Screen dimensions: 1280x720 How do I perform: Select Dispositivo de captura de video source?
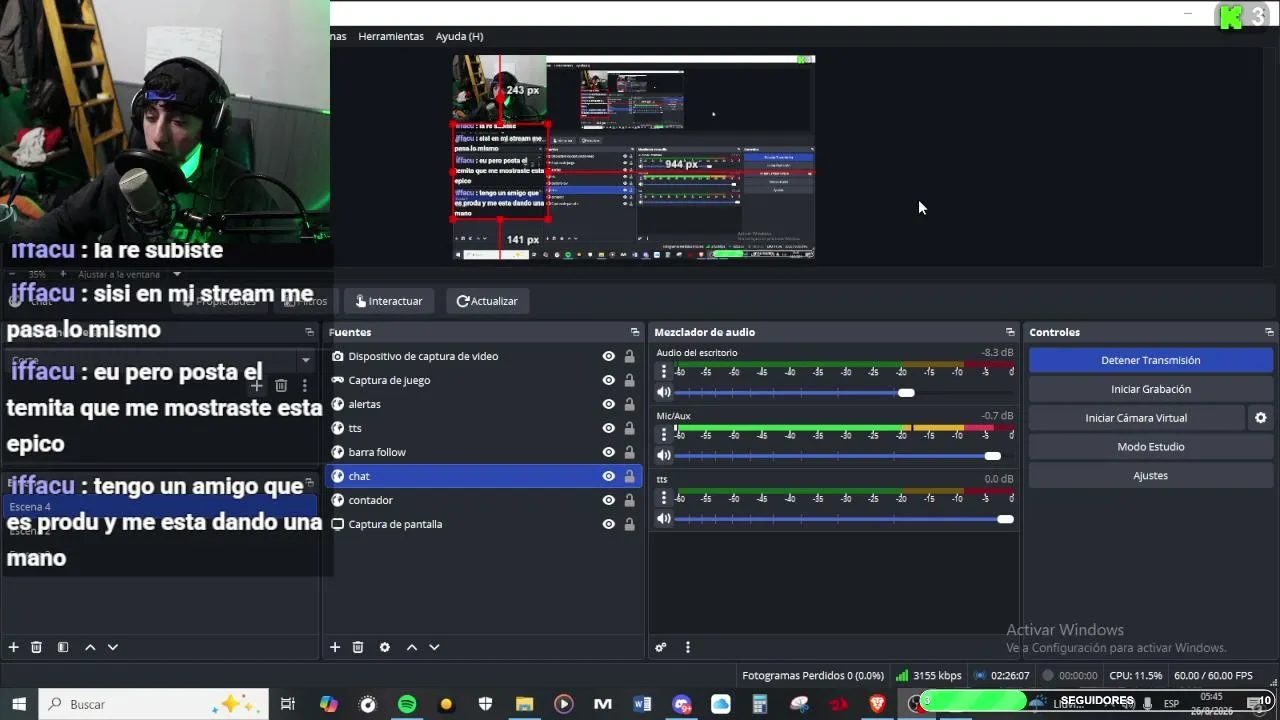(x=423, y=356)
